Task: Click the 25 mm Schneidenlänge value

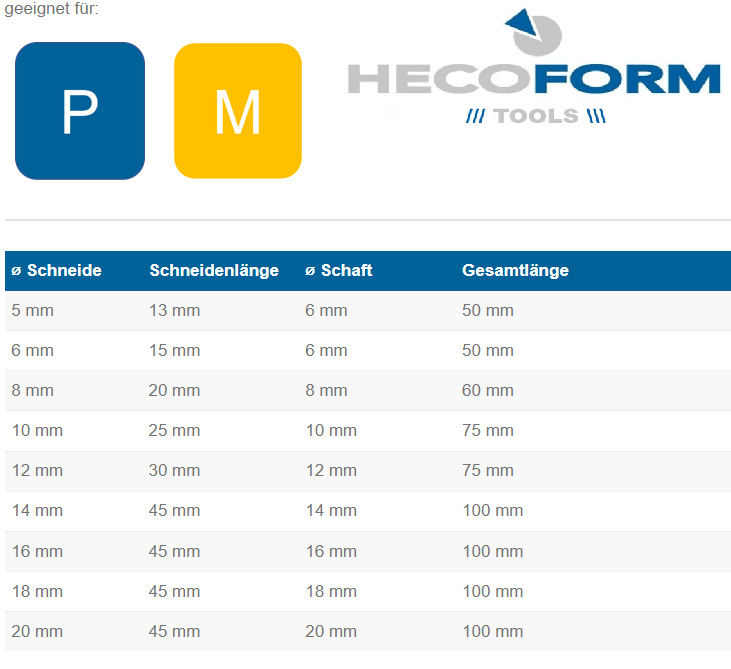Action: point(174,431)
